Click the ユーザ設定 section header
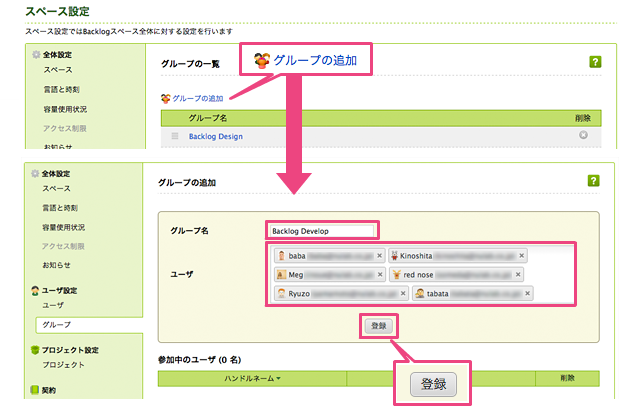Screen dimensions: 621x406 [x=59, y=291]
